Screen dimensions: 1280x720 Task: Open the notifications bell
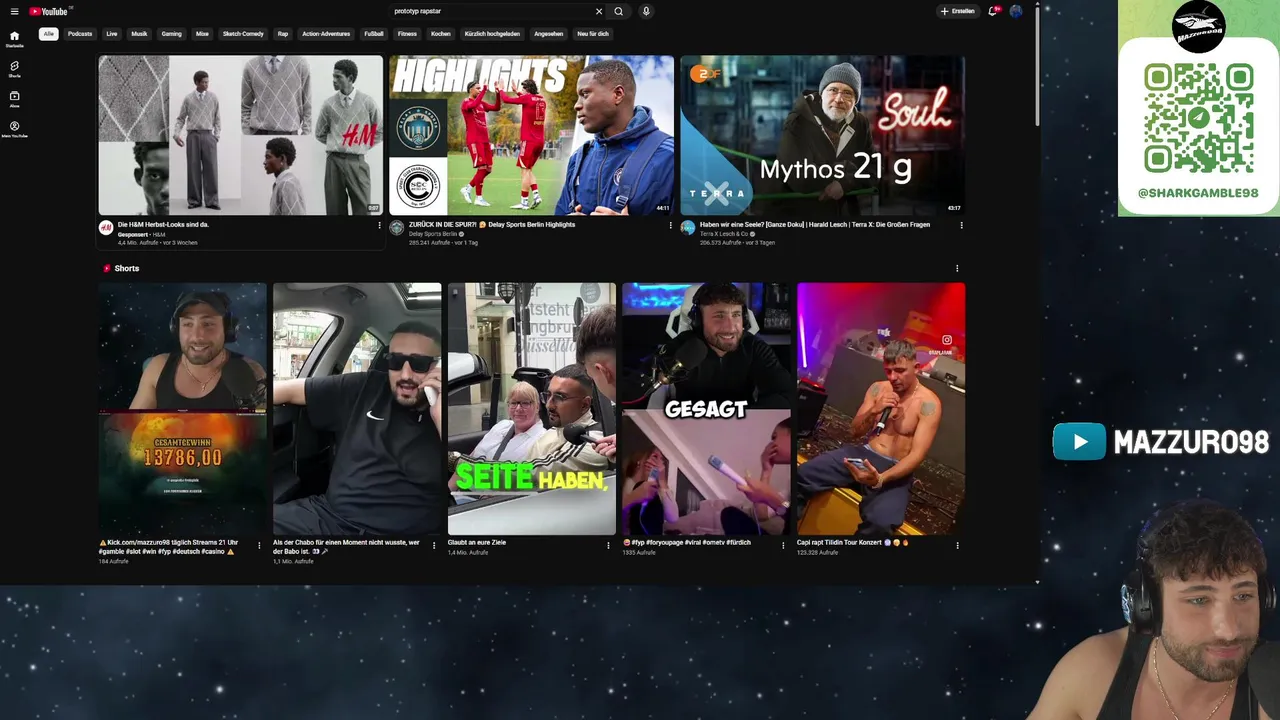[993, 11]
